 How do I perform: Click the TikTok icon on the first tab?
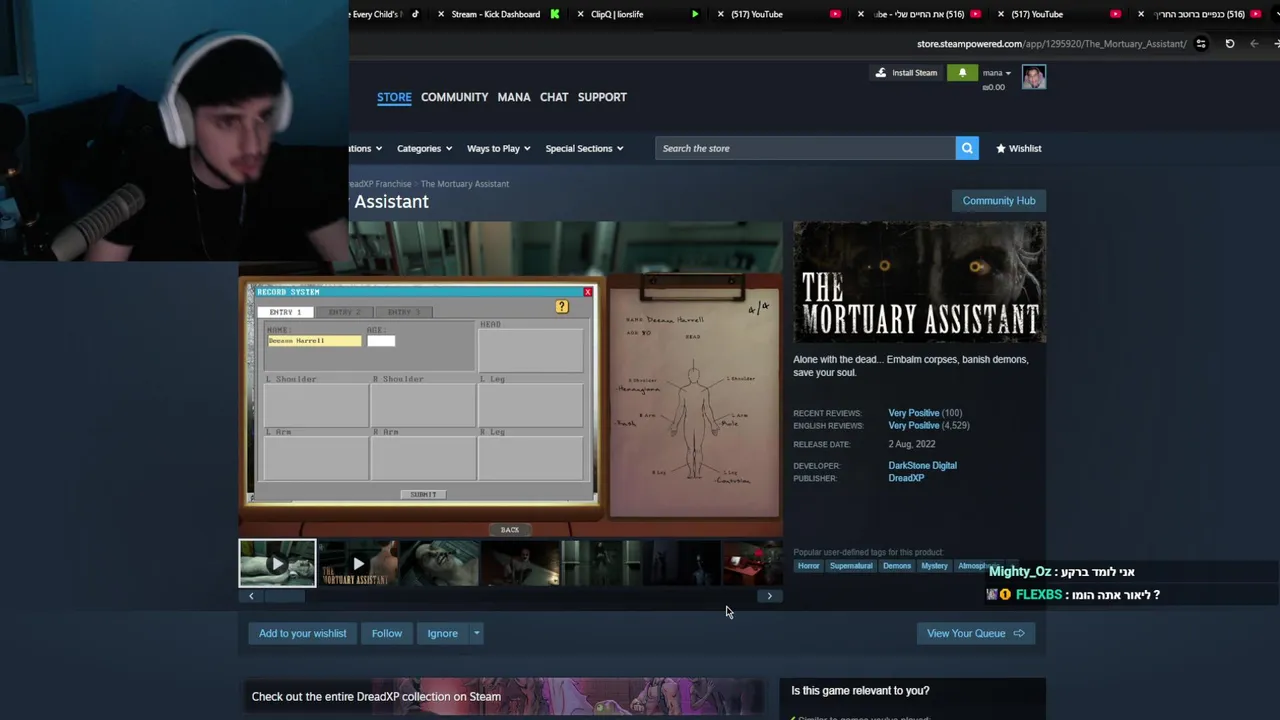pos(415,14)
